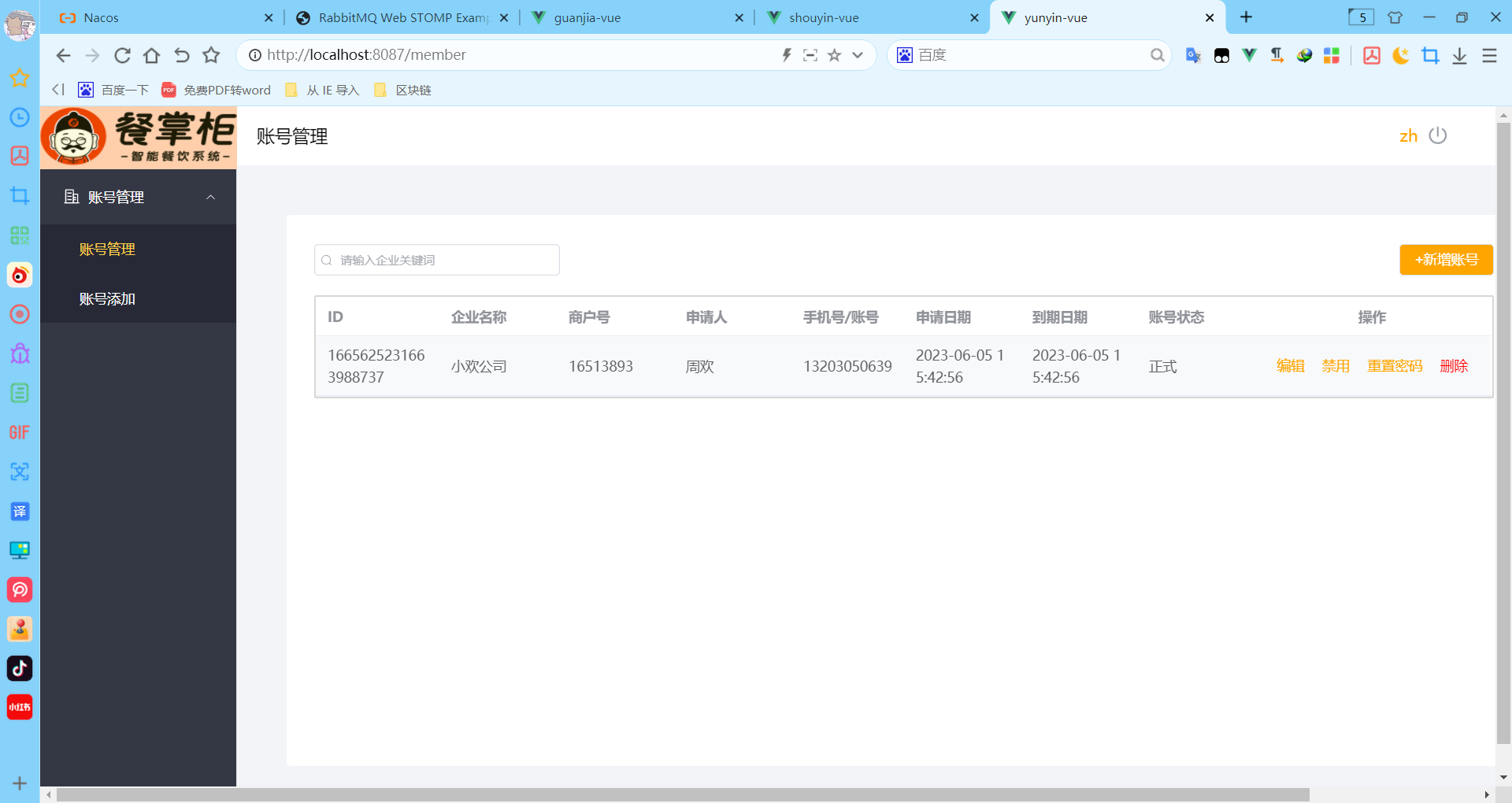
Task: Toggle night mode moon icon
Action: click(1400, 55)
